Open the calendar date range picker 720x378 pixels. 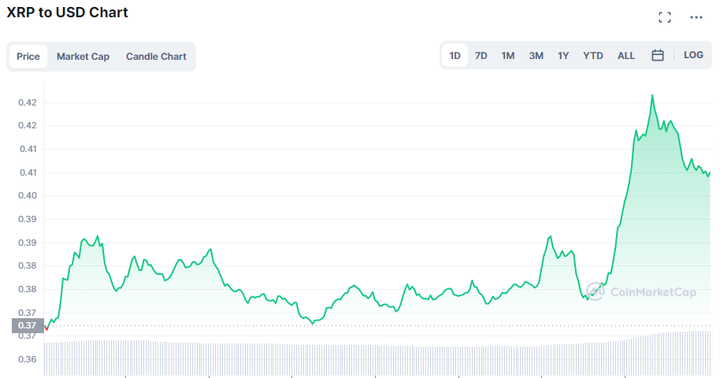coord(658,56)
